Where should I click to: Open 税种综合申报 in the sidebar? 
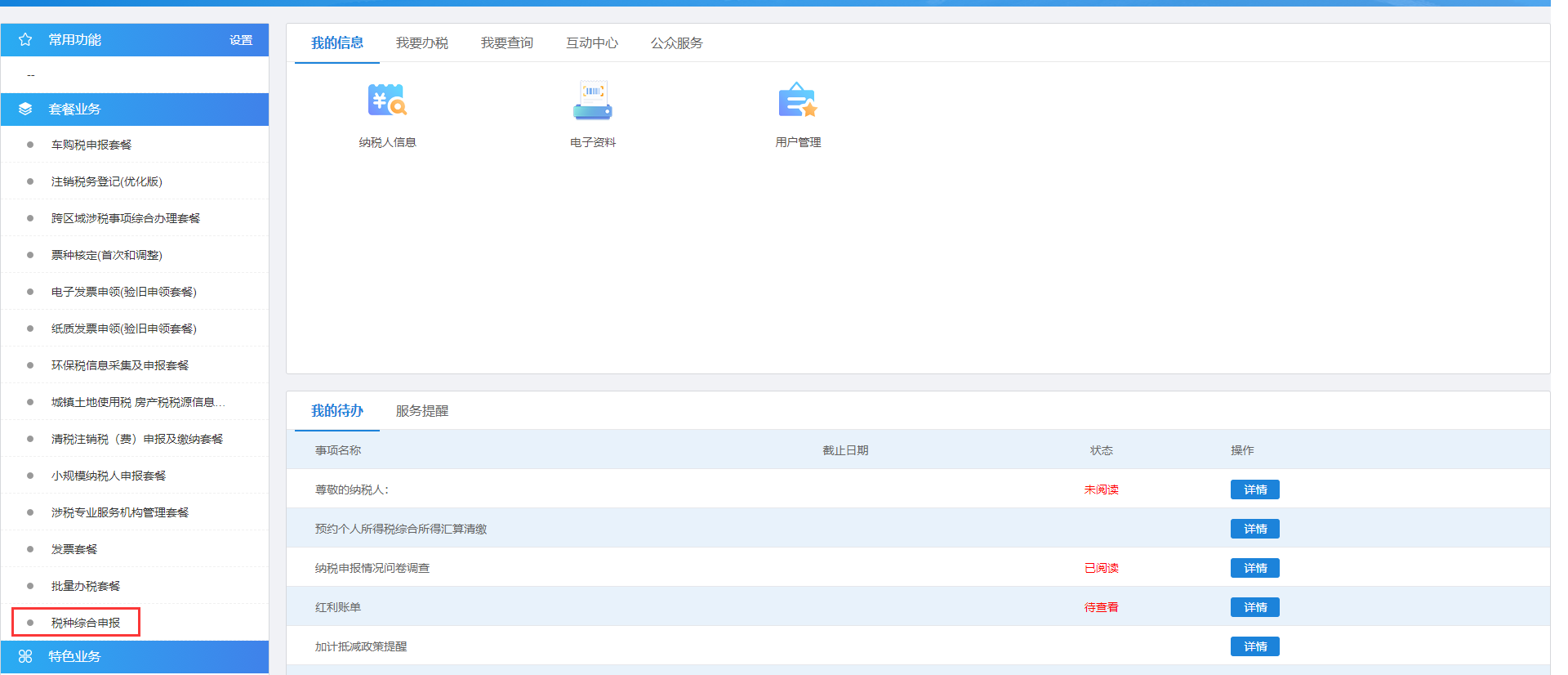click(x=86, y=623)
